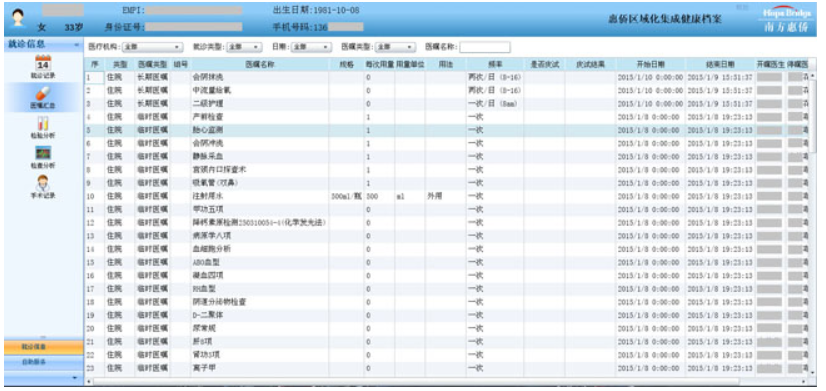Viewport: 826px width, 391px height.
Task: Sort by the 规格 column header
Action: tap(346, 64)
